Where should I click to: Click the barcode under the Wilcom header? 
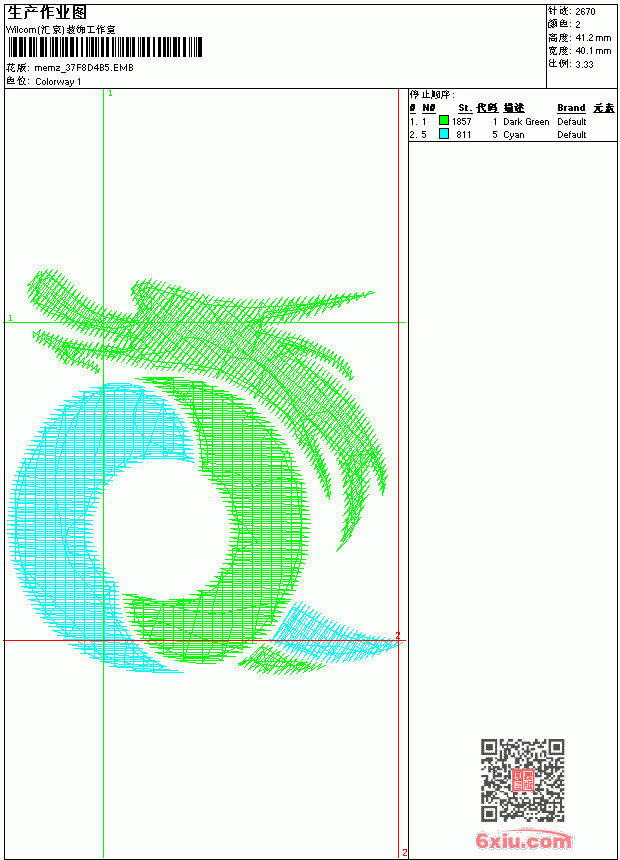pos(105,48)
